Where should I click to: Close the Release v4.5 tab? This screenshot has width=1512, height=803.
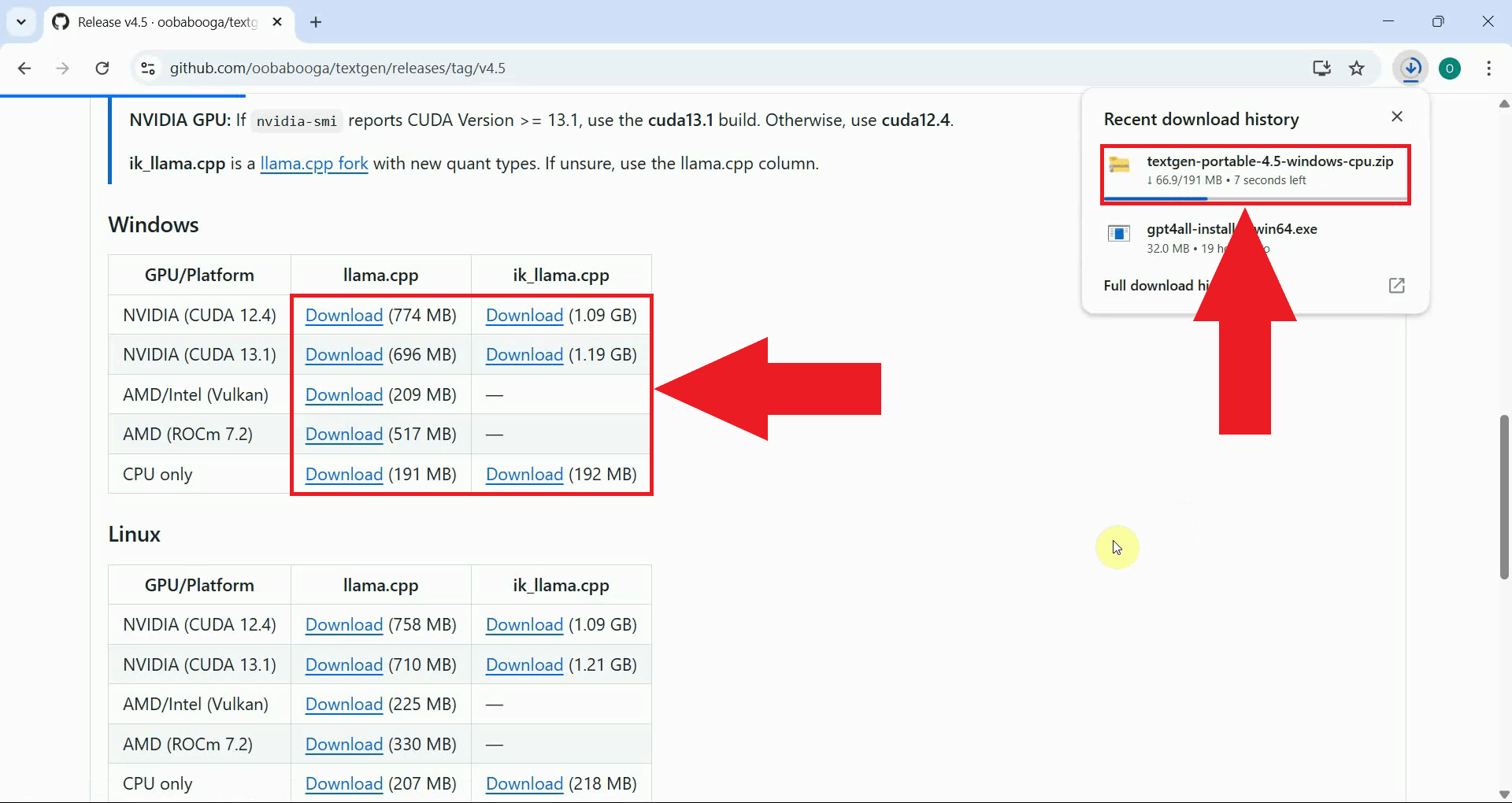[277, 22]
